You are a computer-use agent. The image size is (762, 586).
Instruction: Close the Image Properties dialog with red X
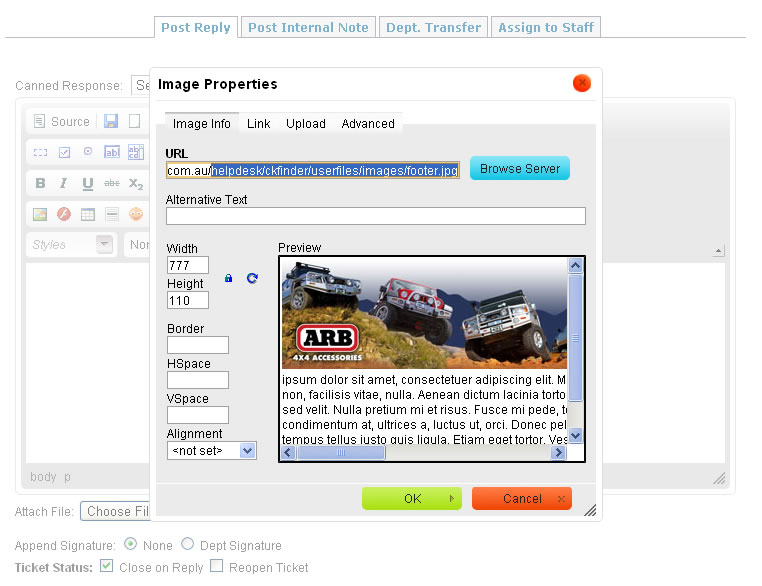(x=582, y=83)
